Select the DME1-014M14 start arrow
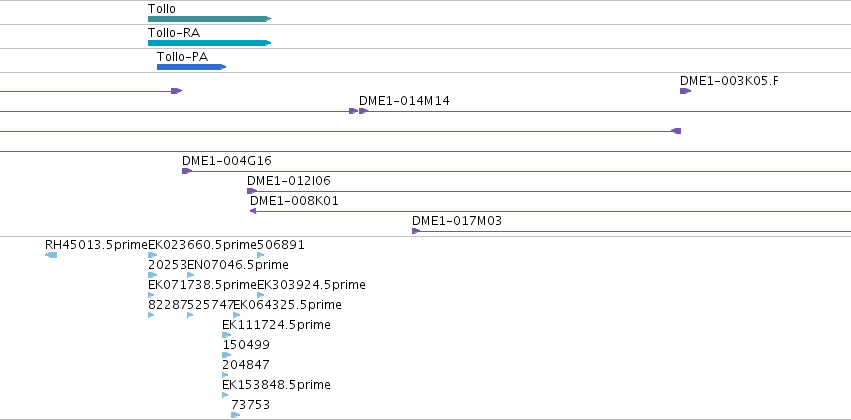The width and height of the screenshot is (851, 420). (x=364, y=111)
